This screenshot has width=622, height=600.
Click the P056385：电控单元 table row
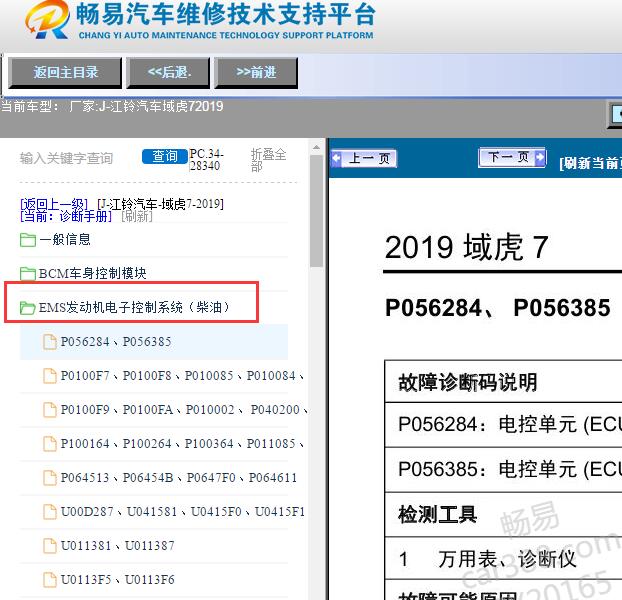pos(503,470)
